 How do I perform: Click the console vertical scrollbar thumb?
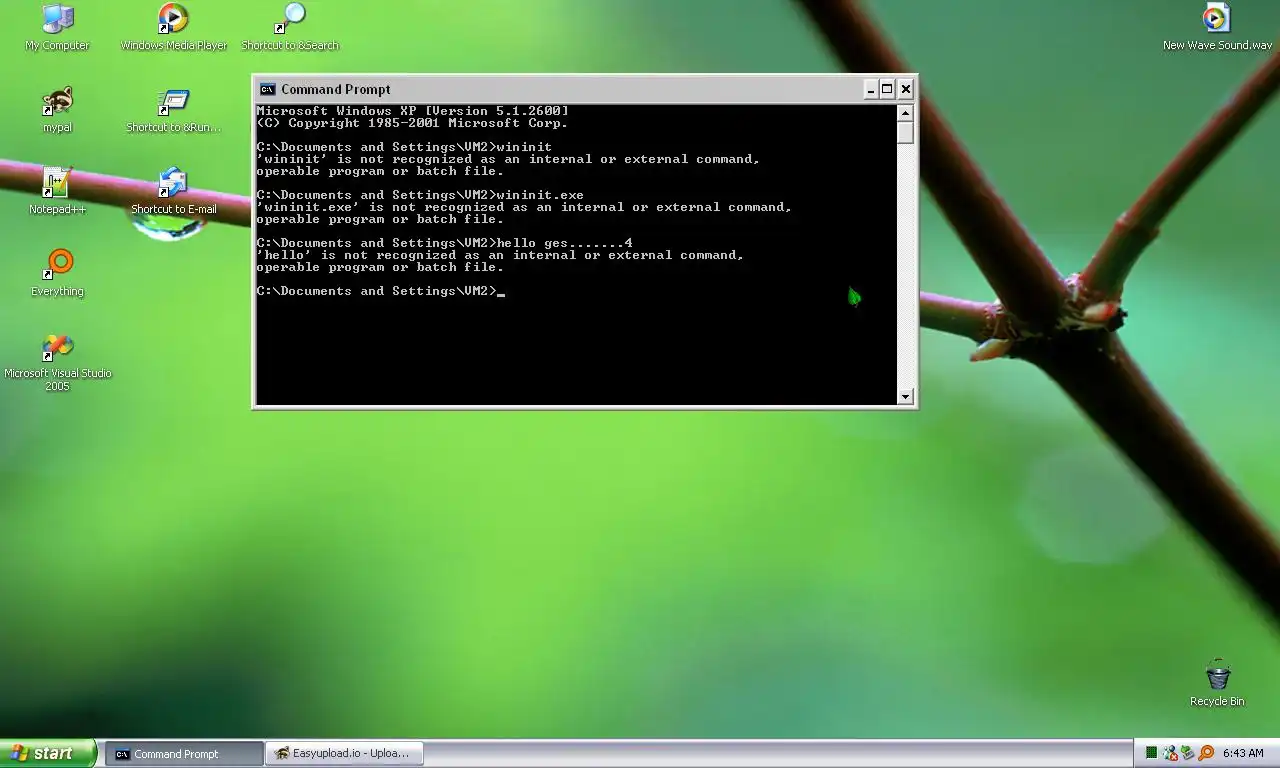click(x=905, y=133)
